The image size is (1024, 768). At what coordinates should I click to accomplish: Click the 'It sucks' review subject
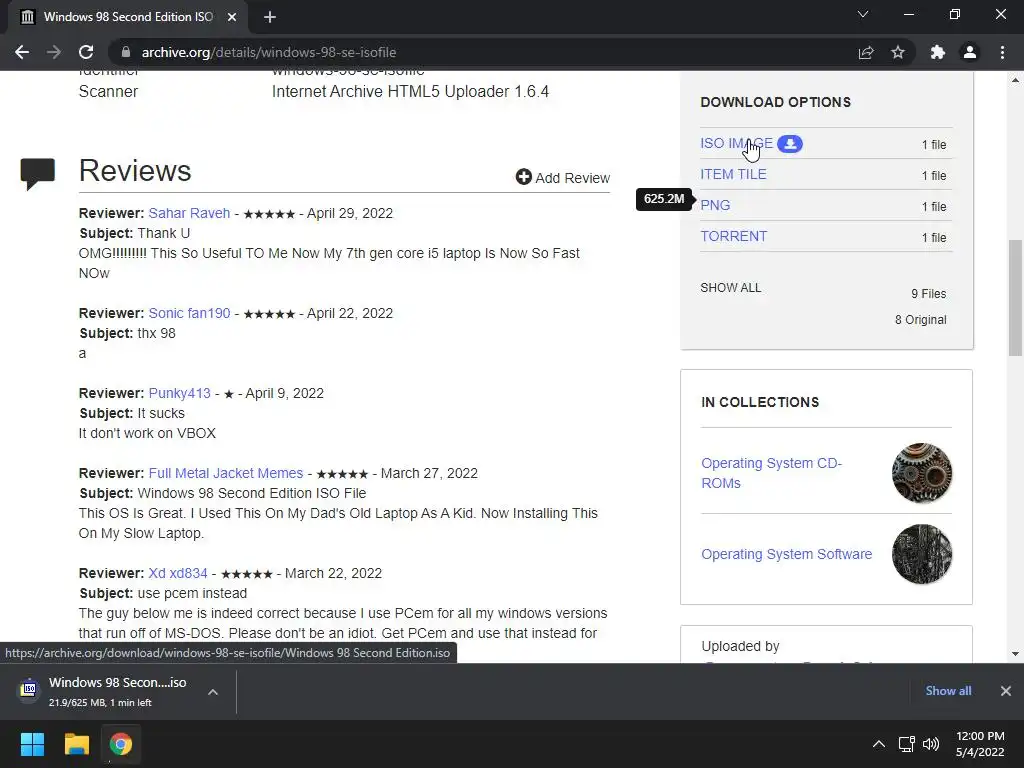[x=161, y=413]
